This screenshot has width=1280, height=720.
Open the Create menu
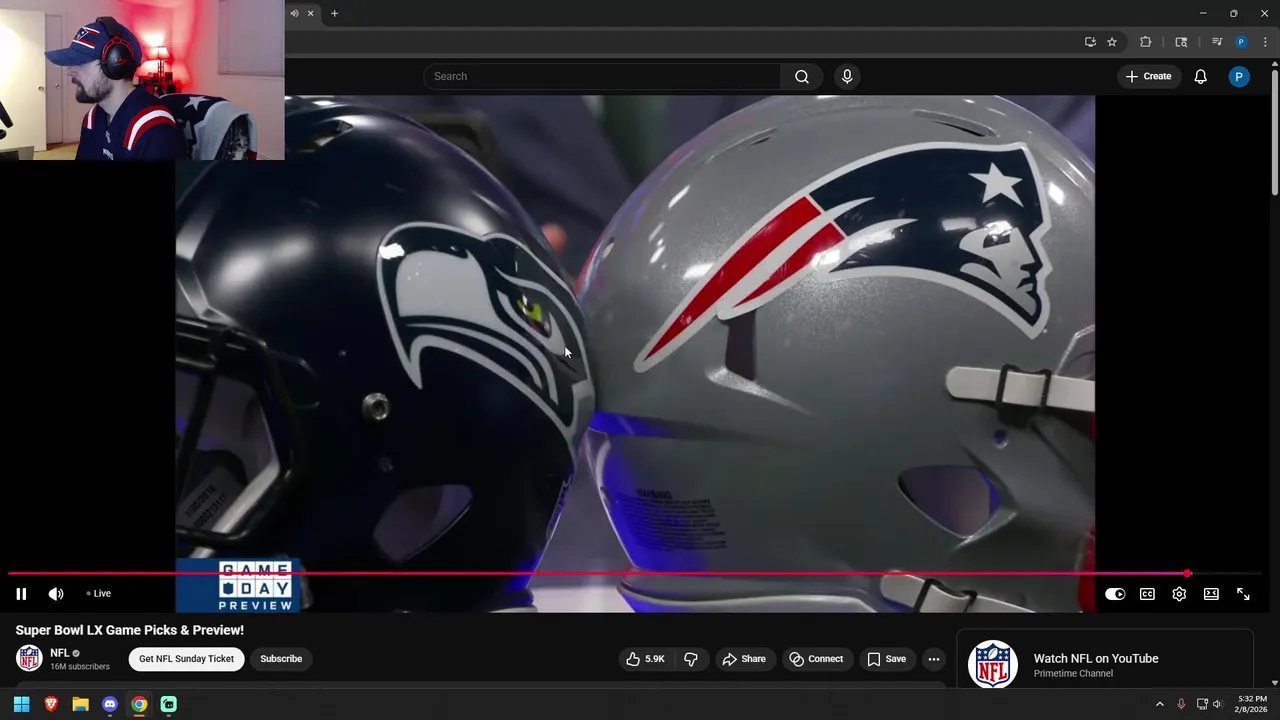(x=1148, y=76)
